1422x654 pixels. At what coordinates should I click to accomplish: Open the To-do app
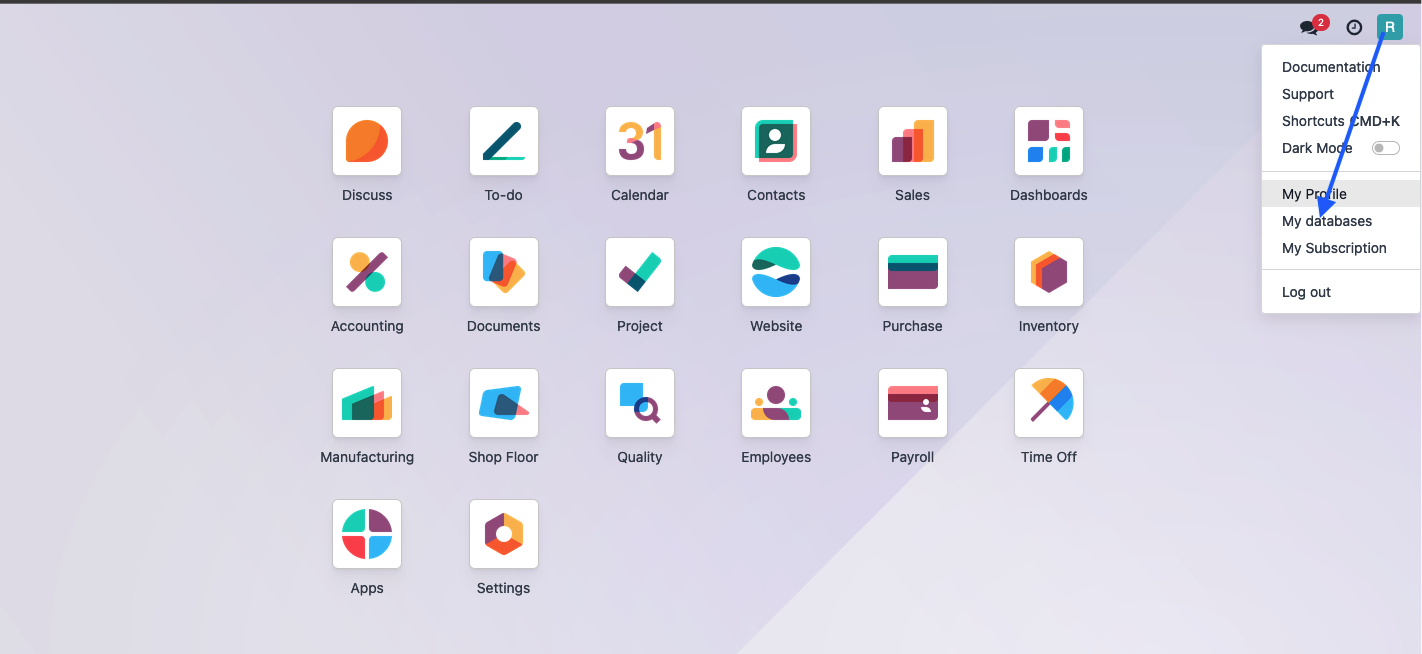point(504,141)
